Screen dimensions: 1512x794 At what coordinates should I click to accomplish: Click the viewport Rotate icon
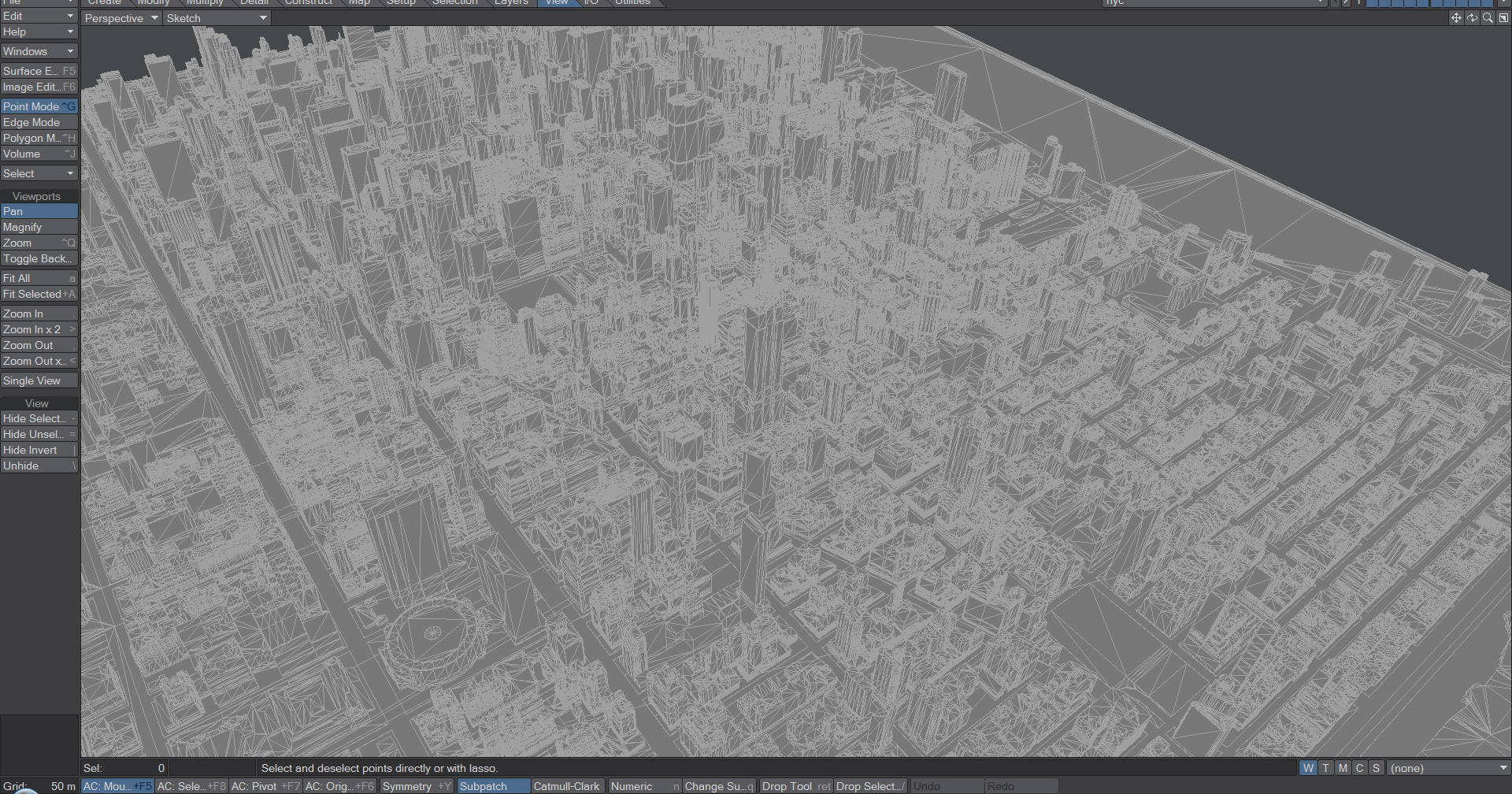click(x=1472, y=17)
